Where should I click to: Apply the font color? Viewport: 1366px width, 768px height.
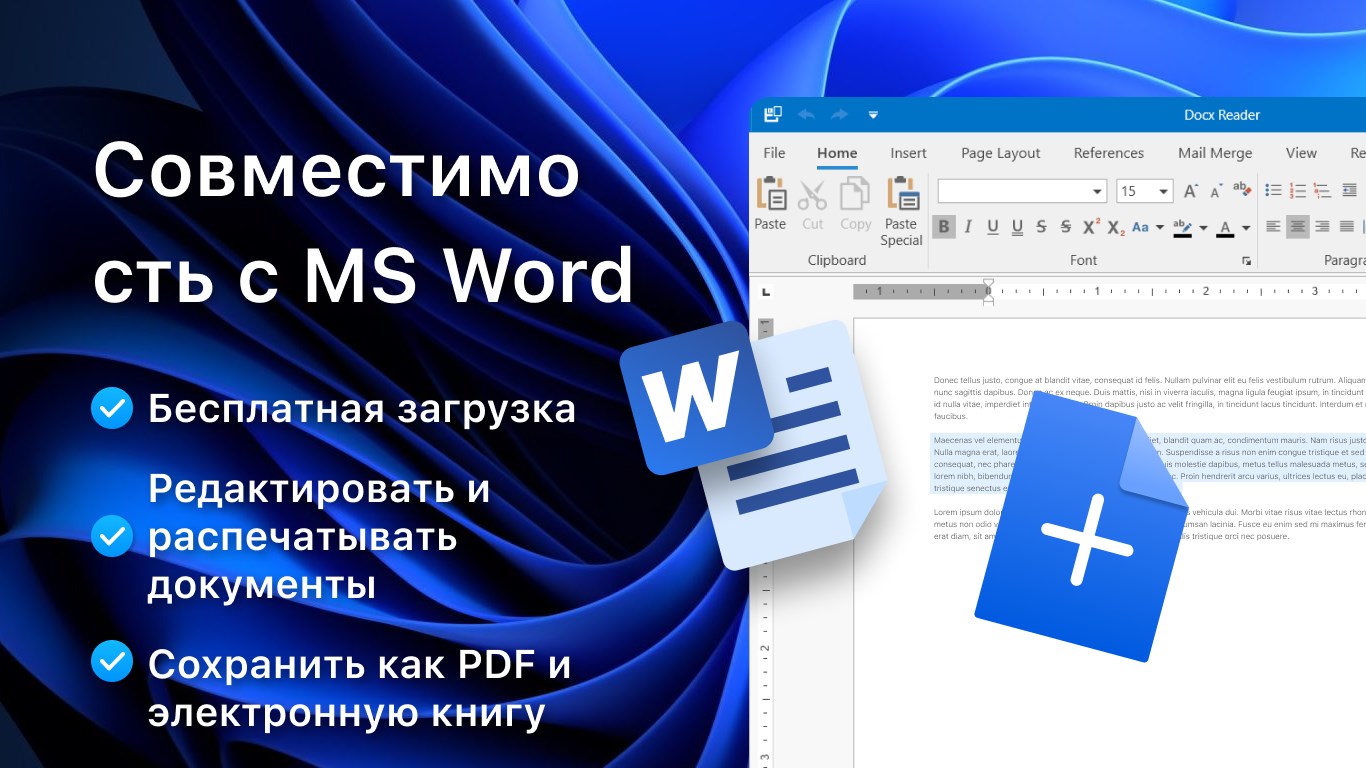coord(1226,228)
